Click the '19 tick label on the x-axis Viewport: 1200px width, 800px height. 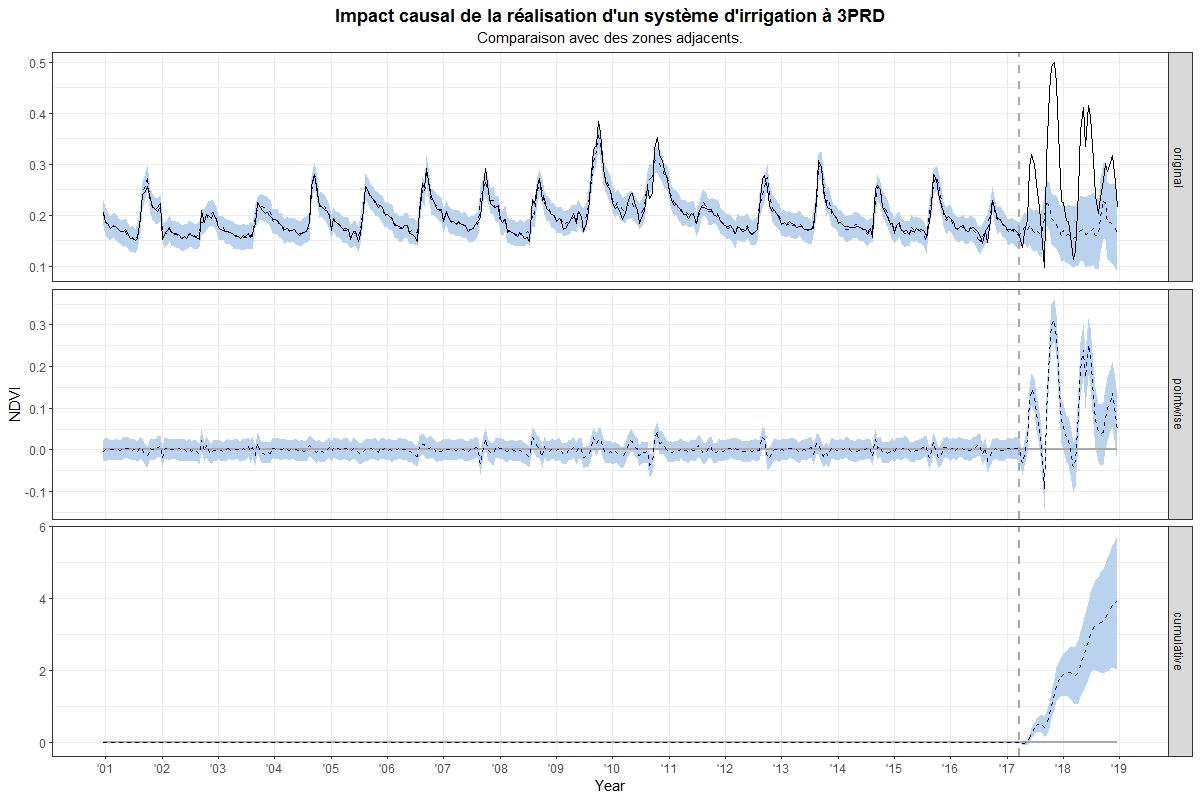1118,768
